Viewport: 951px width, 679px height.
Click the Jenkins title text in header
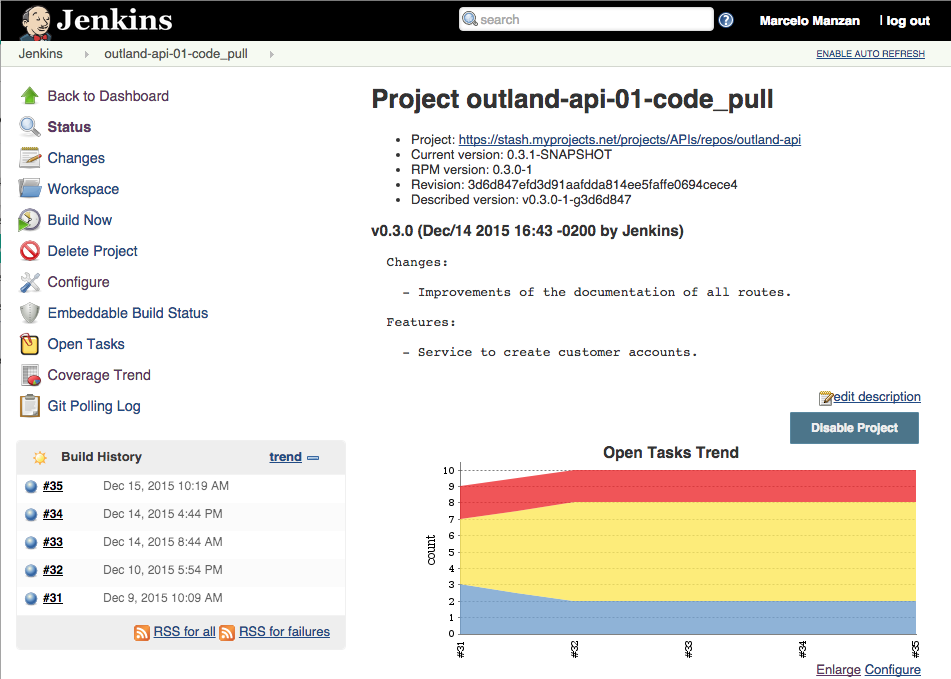pos(115,20)
